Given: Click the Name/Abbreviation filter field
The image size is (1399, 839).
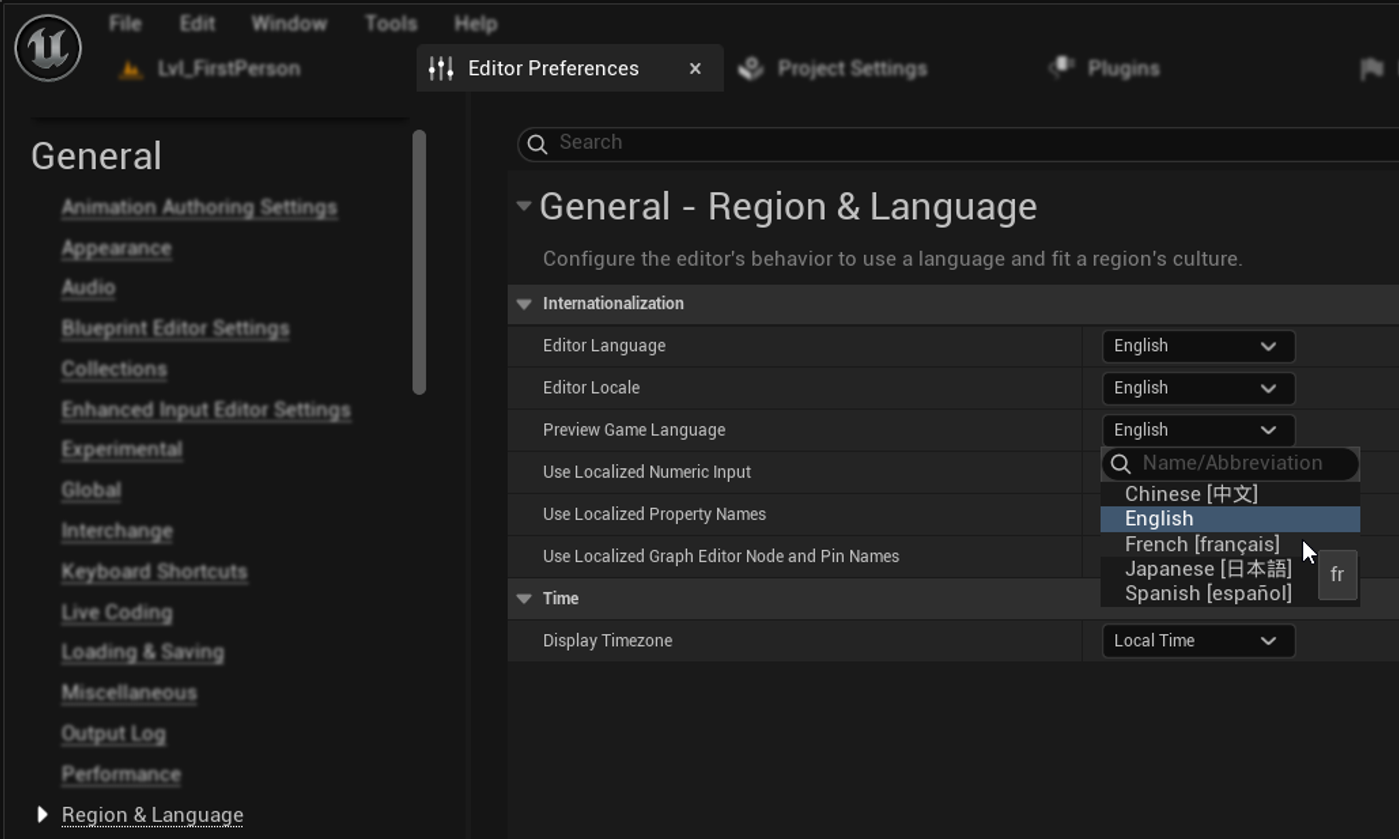Looking at the screenshot, I should (x=1240, y=463).
